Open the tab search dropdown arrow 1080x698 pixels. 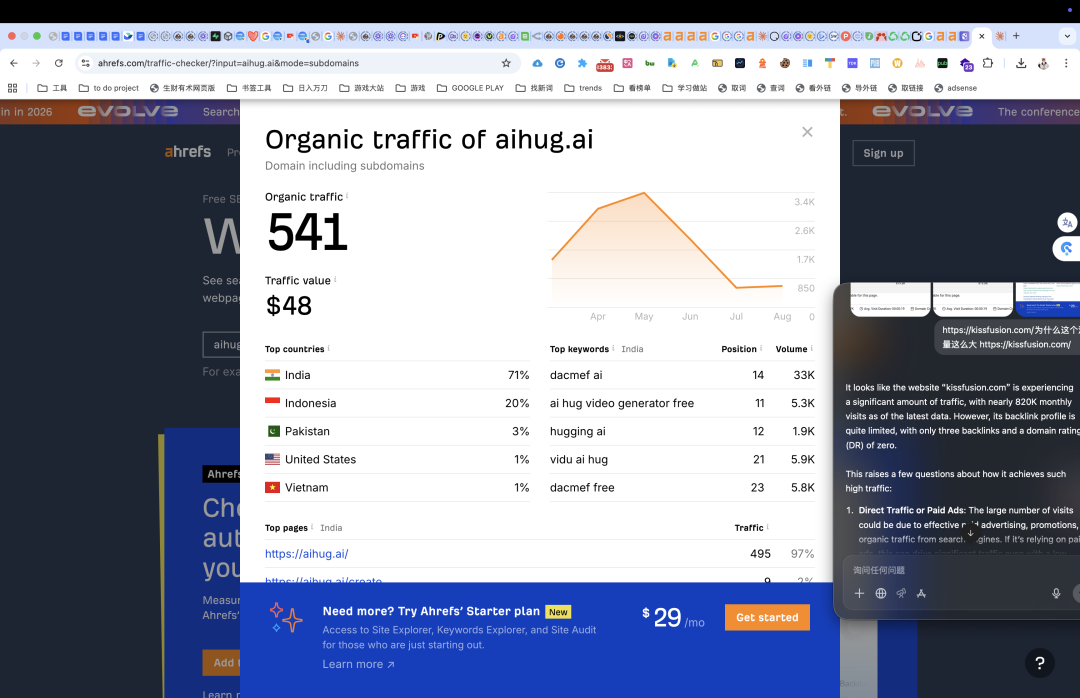(x=1068, y=36)
